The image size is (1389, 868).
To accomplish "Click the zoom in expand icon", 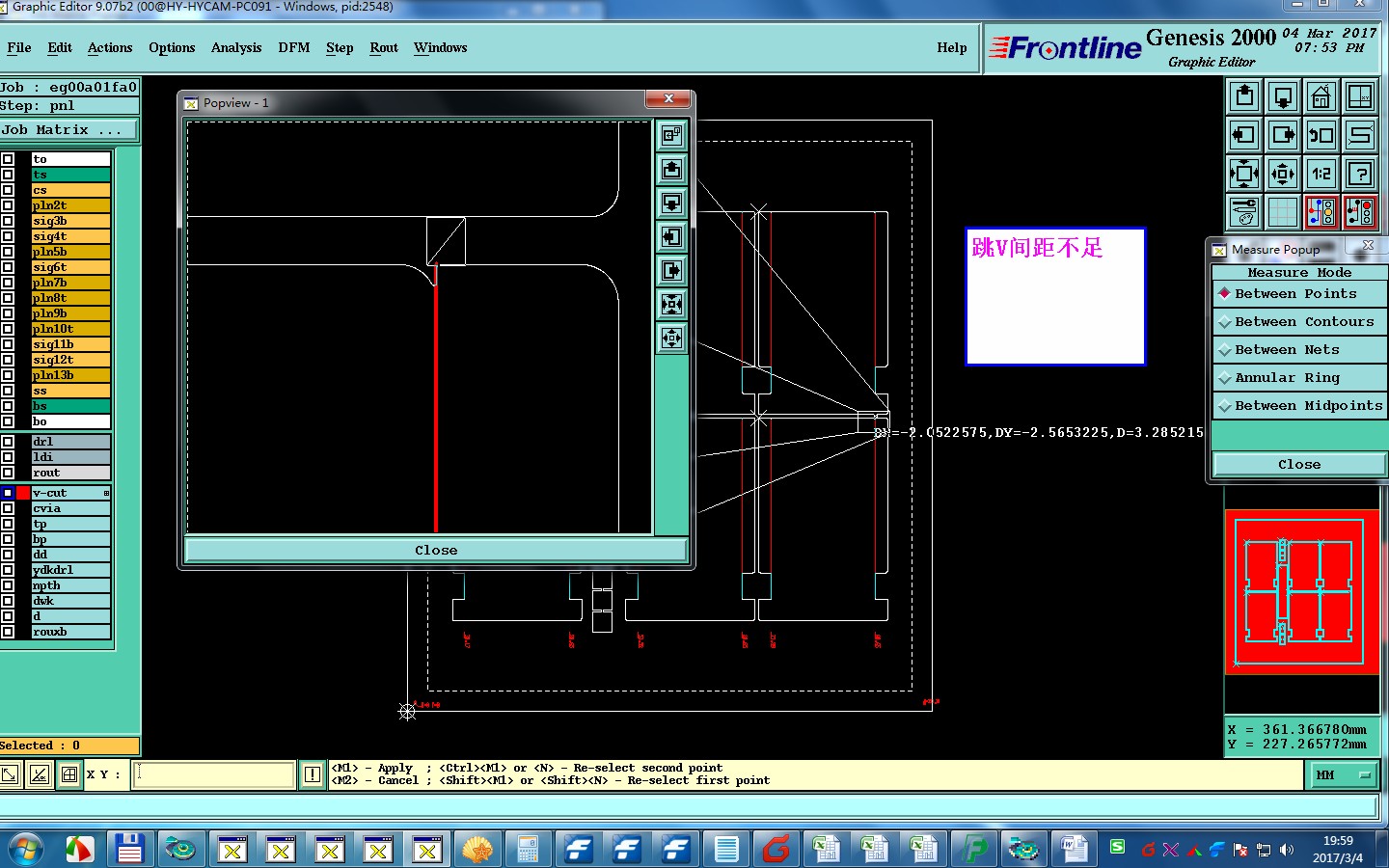I will [x=1244, y=174].
